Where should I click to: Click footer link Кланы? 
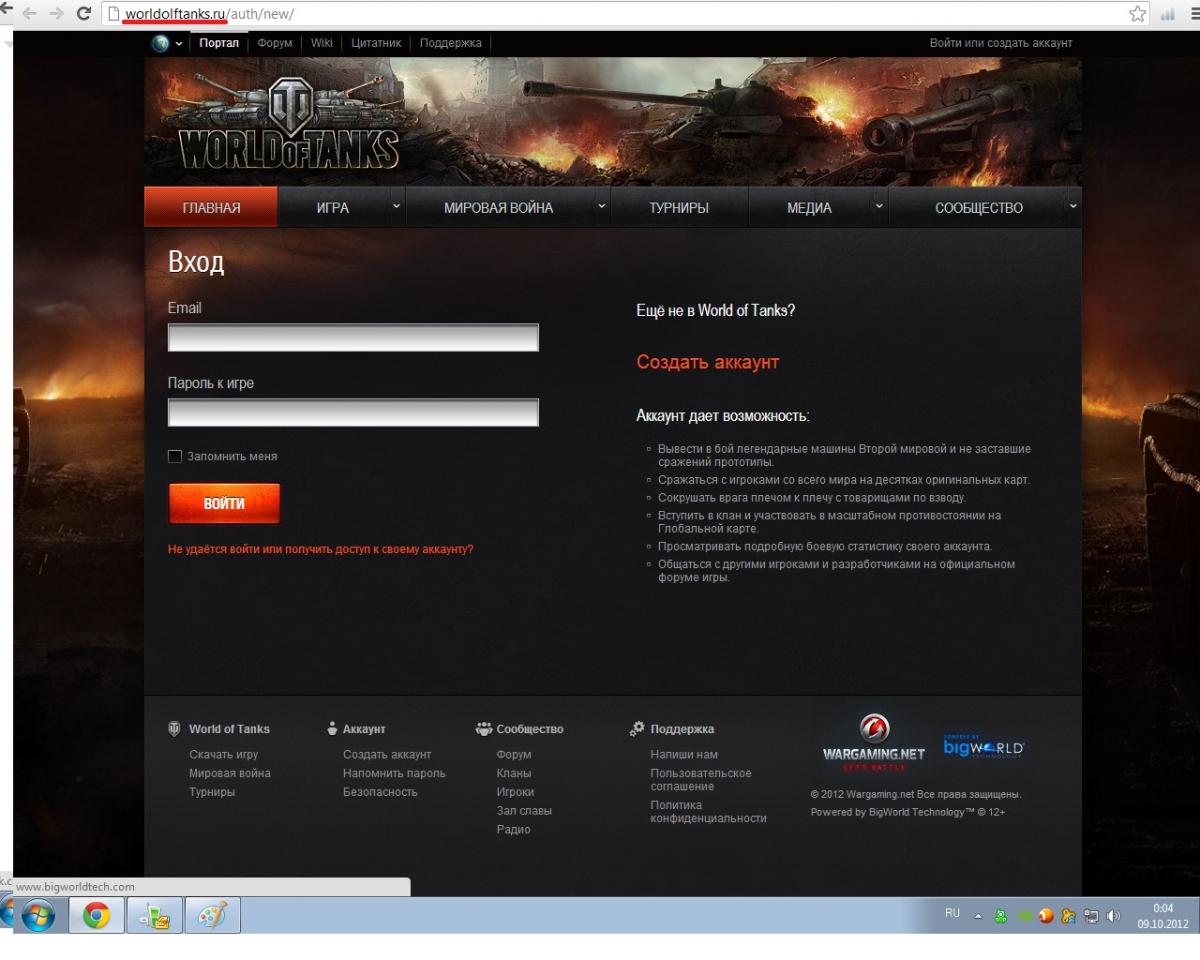pyautogui.click(x=514, y=773)
